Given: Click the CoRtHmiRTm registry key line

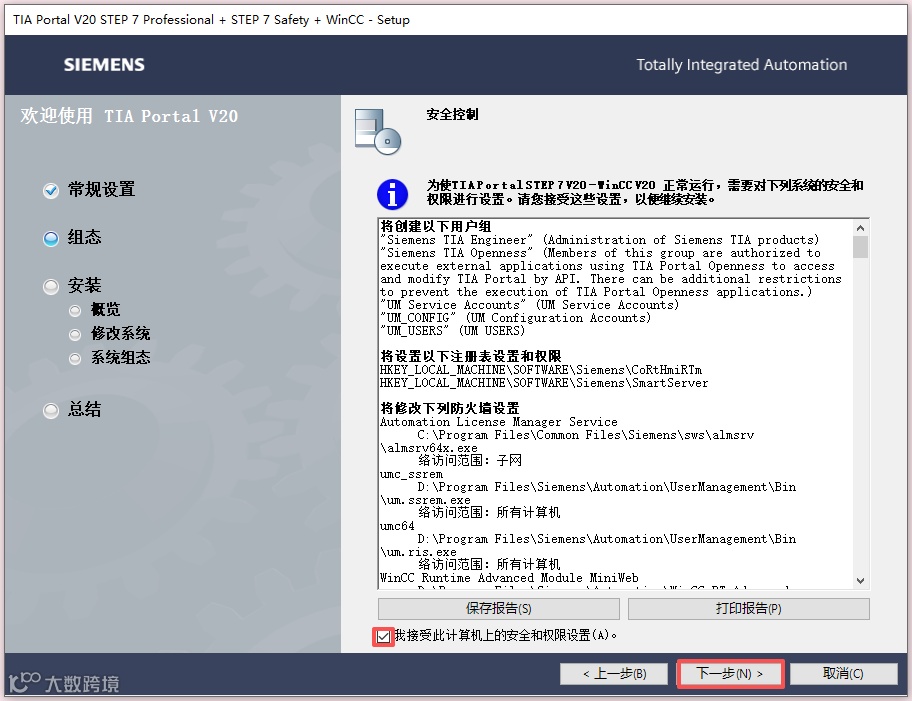Looking at the screenshot, I should click(x=541, y=370).
